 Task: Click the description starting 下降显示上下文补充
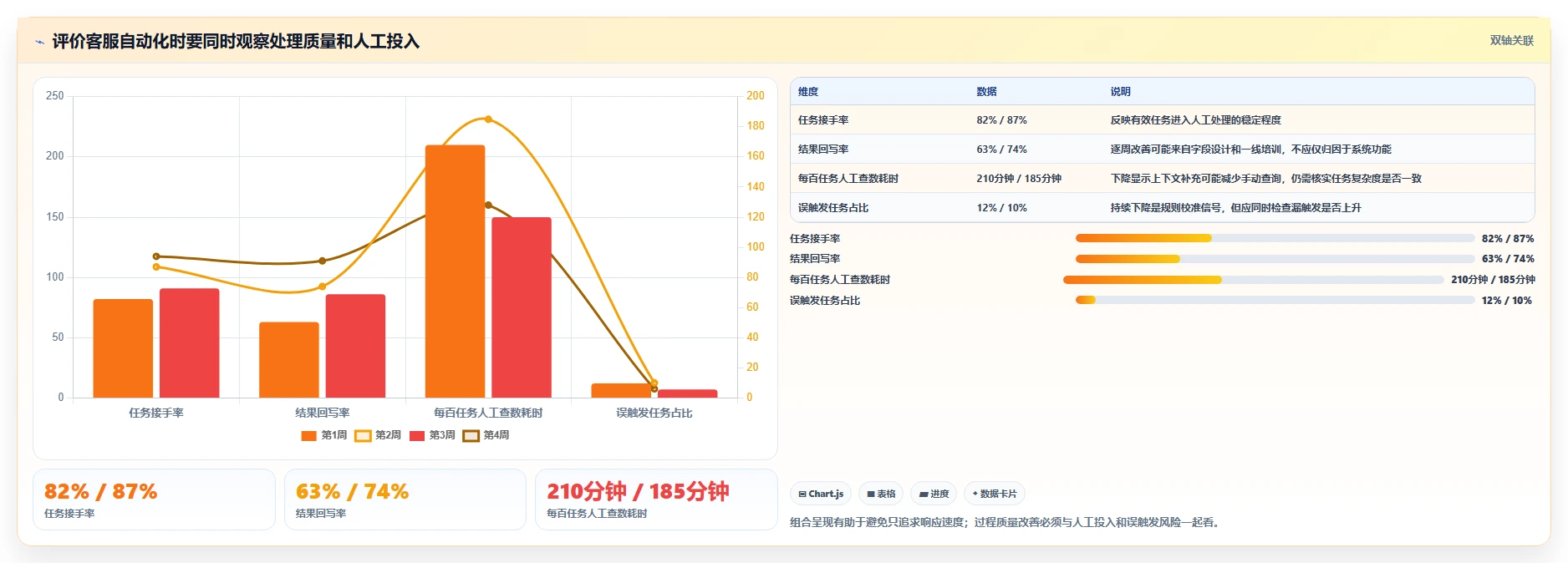point(1265,179)
